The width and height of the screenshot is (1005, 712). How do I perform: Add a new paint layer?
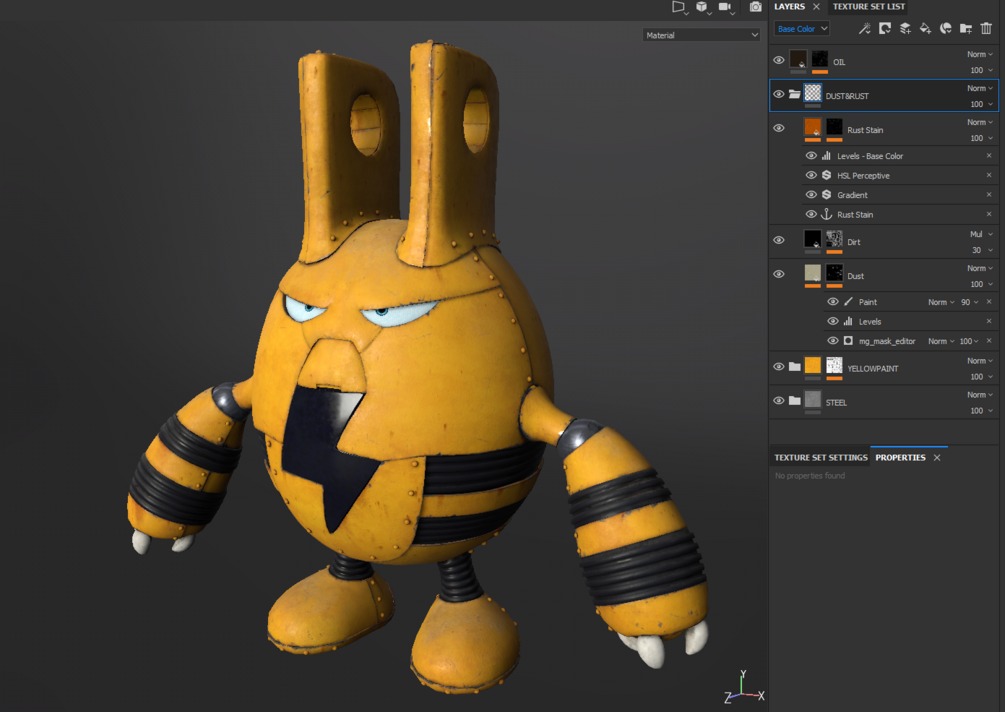click(905, 29)
